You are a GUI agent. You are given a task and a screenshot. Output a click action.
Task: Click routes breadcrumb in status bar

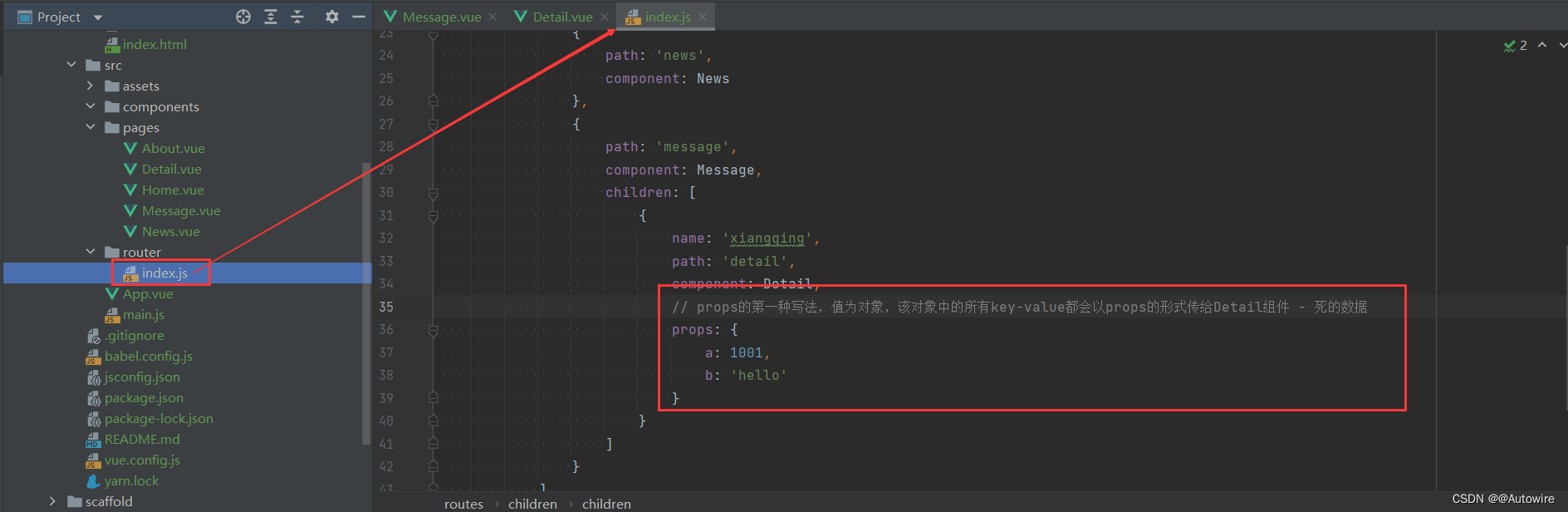pos(463,504)
